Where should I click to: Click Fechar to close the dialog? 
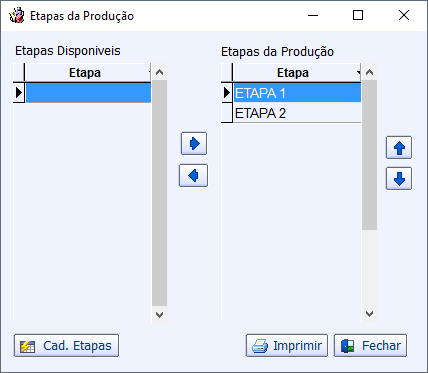point(370,346)
